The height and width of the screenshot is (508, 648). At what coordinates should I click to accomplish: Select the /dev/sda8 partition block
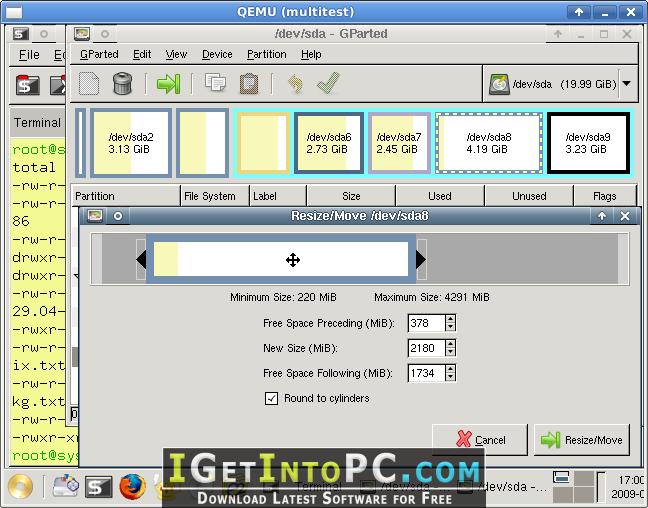[x=489, y=143]
